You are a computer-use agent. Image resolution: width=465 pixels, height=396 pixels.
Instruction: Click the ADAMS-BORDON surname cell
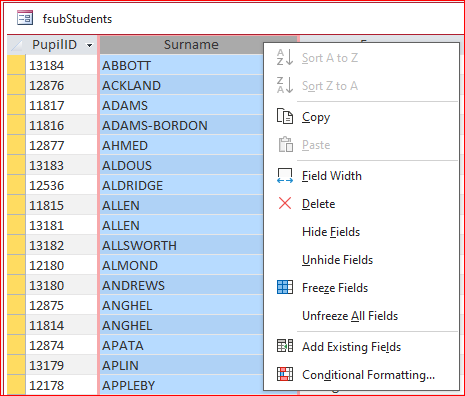(182, 125)
